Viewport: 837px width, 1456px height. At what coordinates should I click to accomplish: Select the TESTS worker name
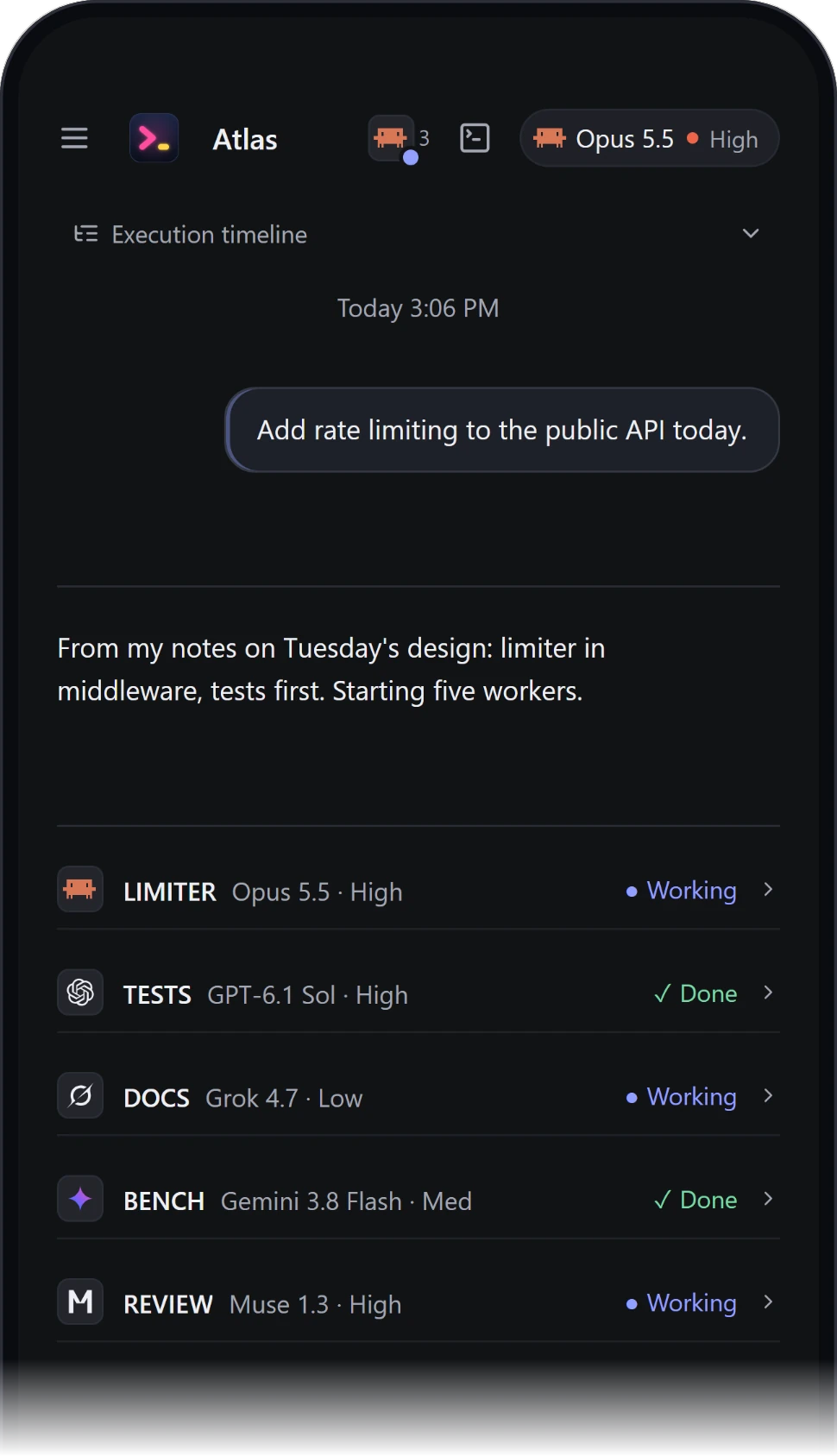coord(157,995)
